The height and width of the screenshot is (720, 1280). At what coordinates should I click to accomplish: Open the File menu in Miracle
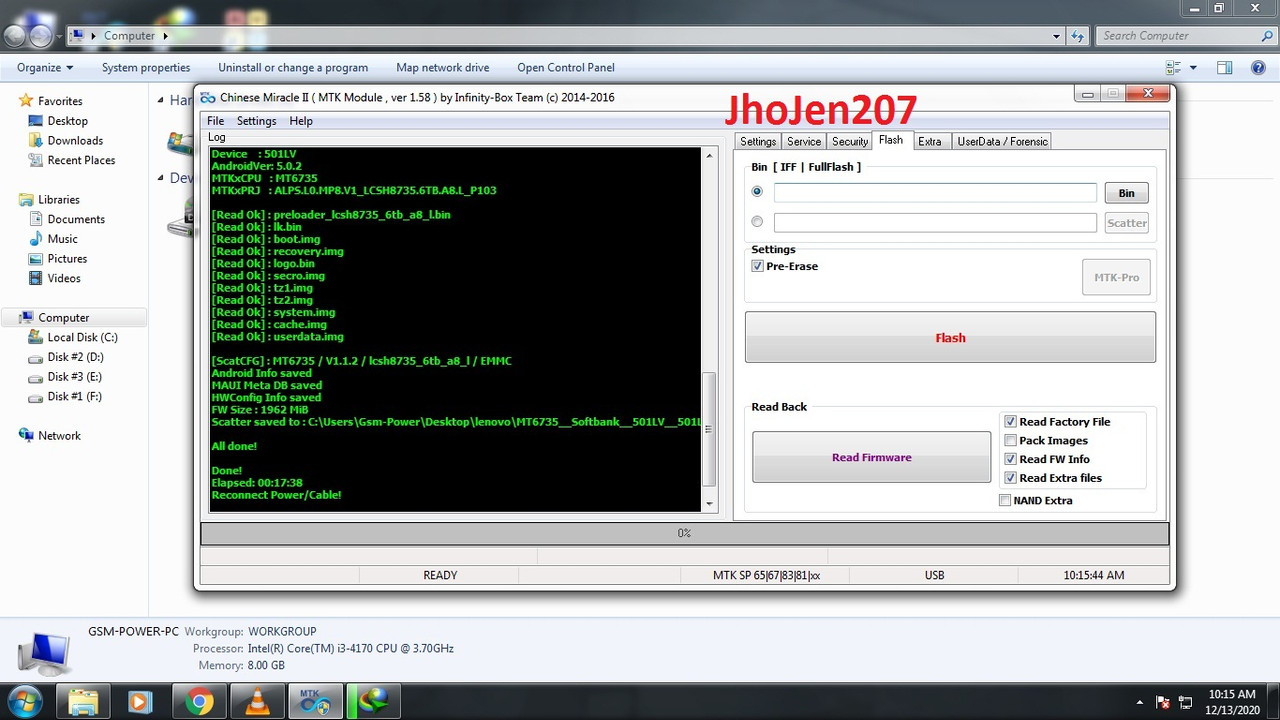(x=215, y=121)
